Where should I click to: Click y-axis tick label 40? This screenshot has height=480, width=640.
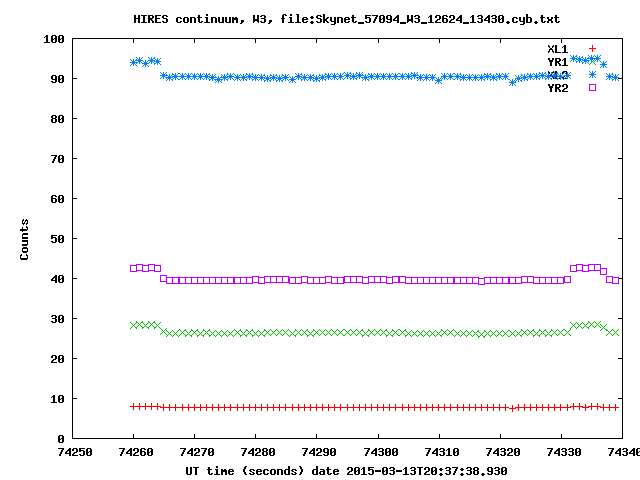58,279
